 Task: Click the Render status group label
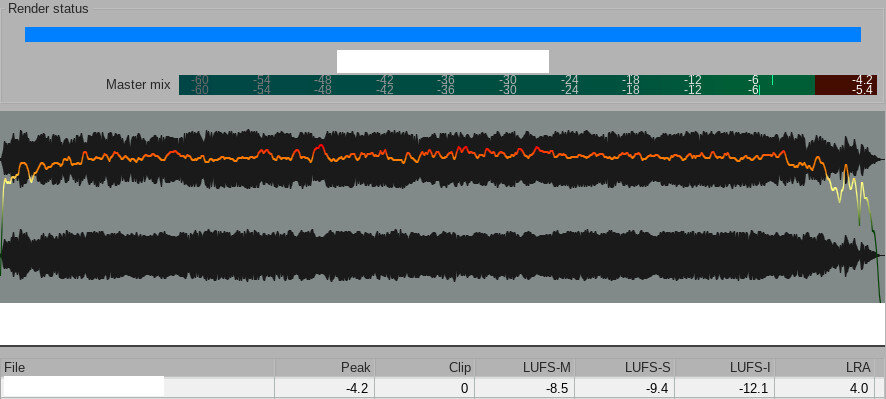point(48,9)
